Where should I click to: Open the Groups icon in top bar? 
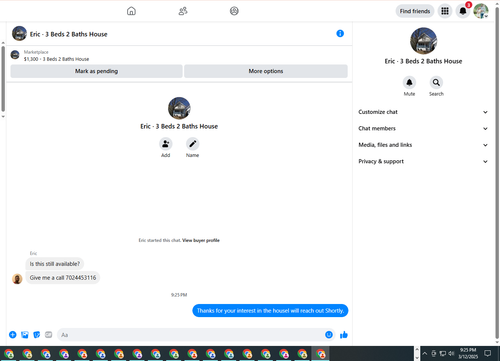[234, 11]
